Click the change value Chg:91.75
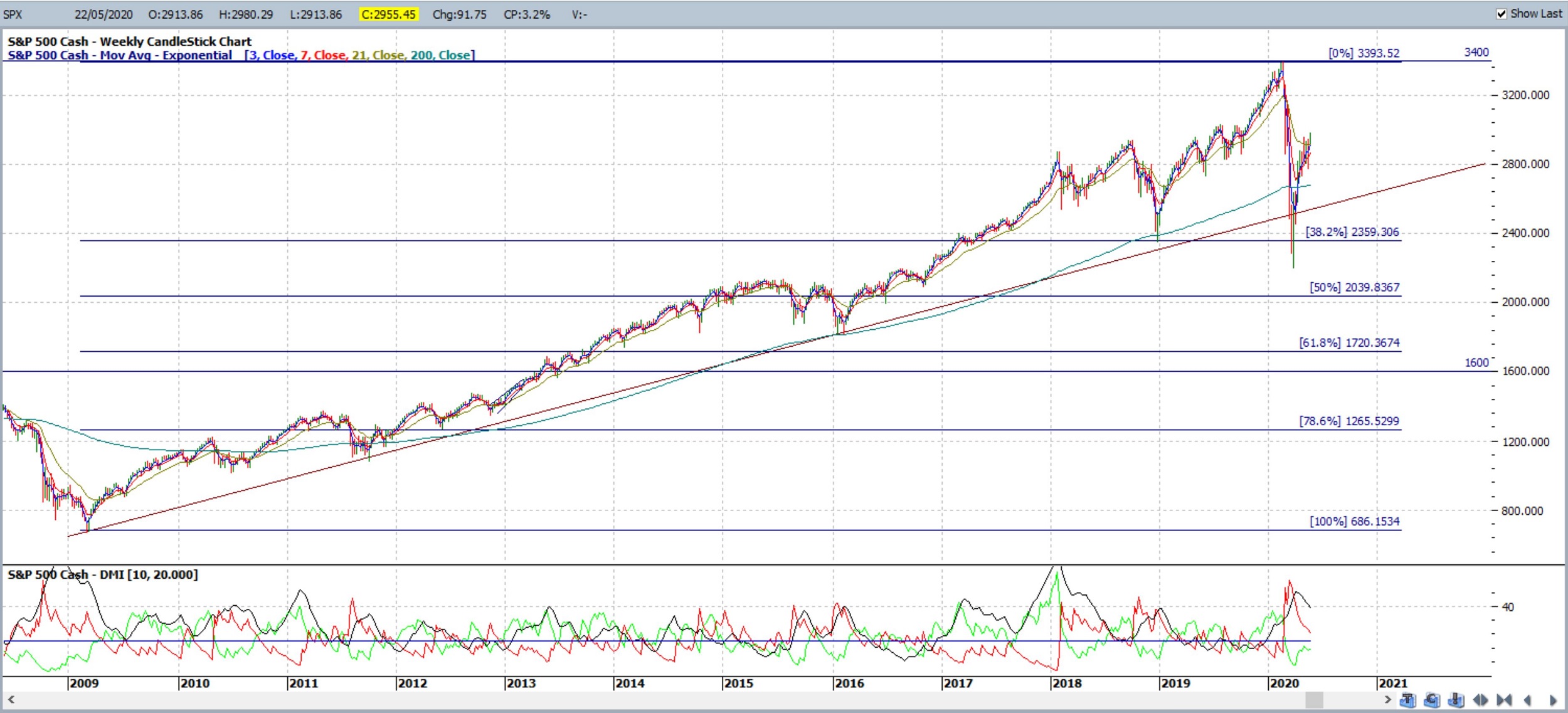Image resolution: width=1568 pixels, height=713 pixels. point(459,14)
